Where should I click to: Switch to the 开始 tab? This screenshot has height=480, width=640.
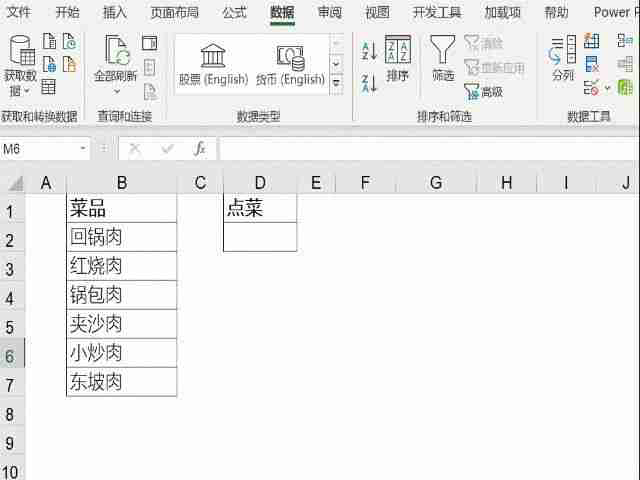(x=67, y=12)
